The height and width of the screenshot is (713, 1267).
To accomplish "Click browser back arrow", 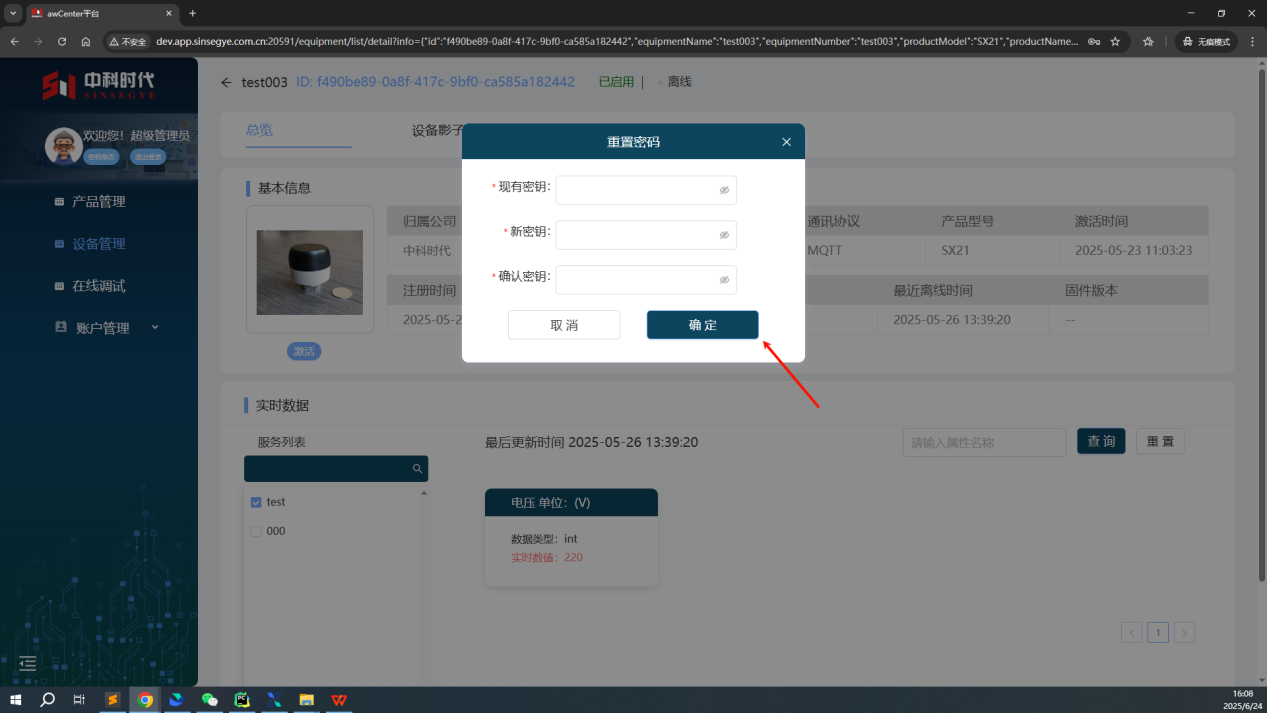I will pos(14,42).
